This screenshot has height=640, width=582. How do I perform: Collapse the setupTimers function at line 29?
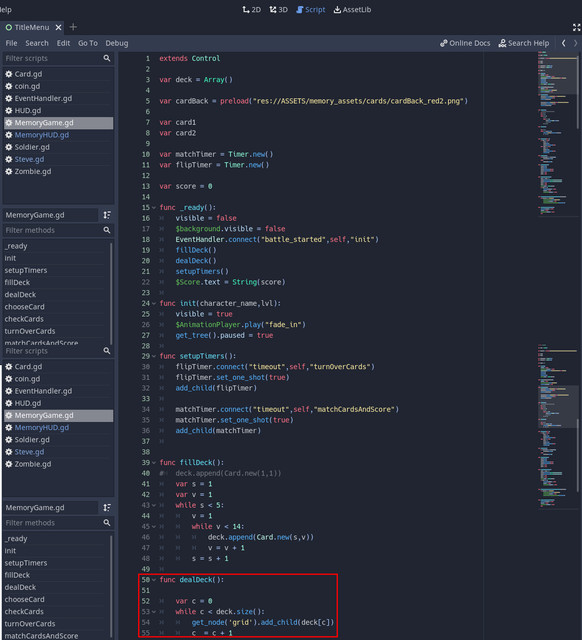tap(154, 356)
